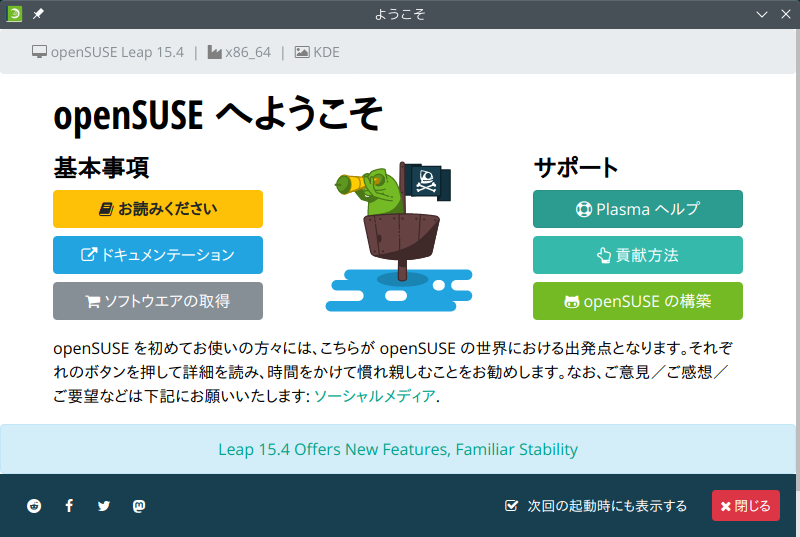
Task: Click the x86_64 architecture label
Action: coord(248,52)
